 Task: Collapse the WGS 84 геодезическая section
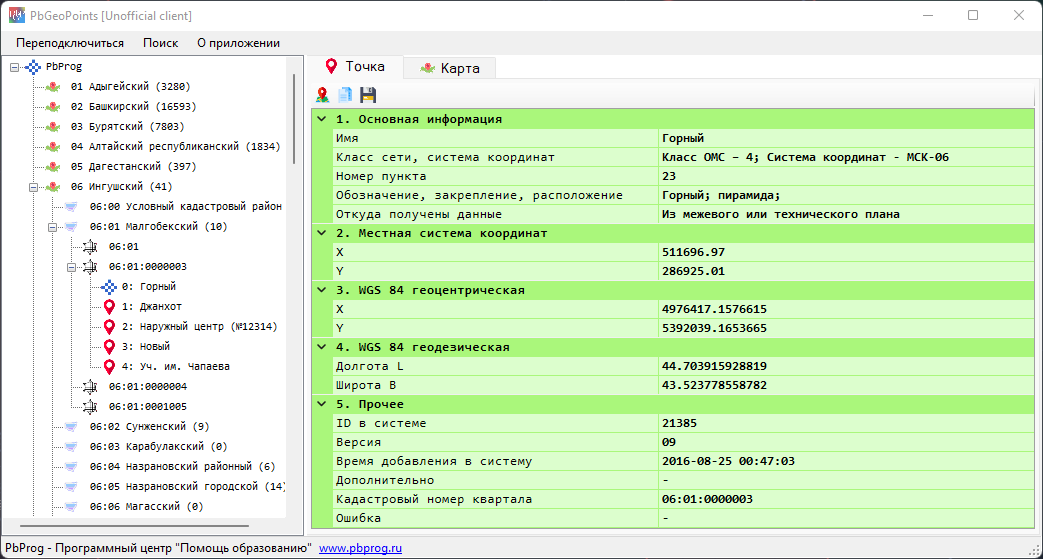pyautogui.click(x=321, y=347)
